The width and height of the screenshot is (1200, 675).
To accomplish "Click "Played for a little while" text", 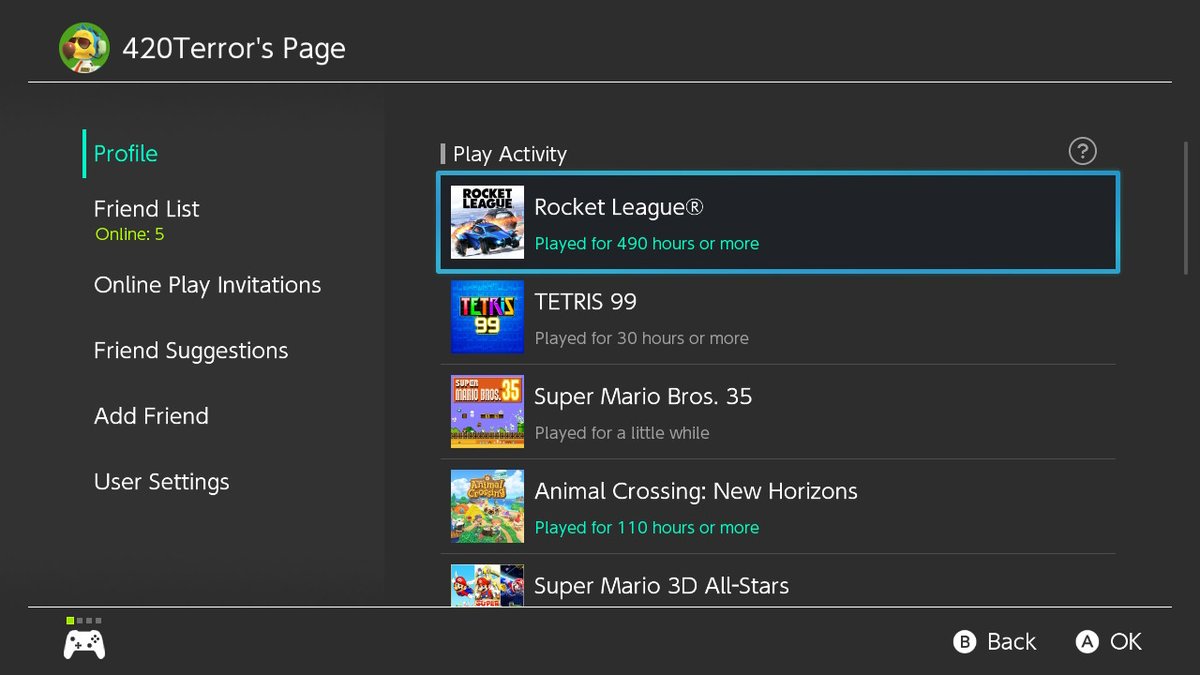I will point(622,433).
